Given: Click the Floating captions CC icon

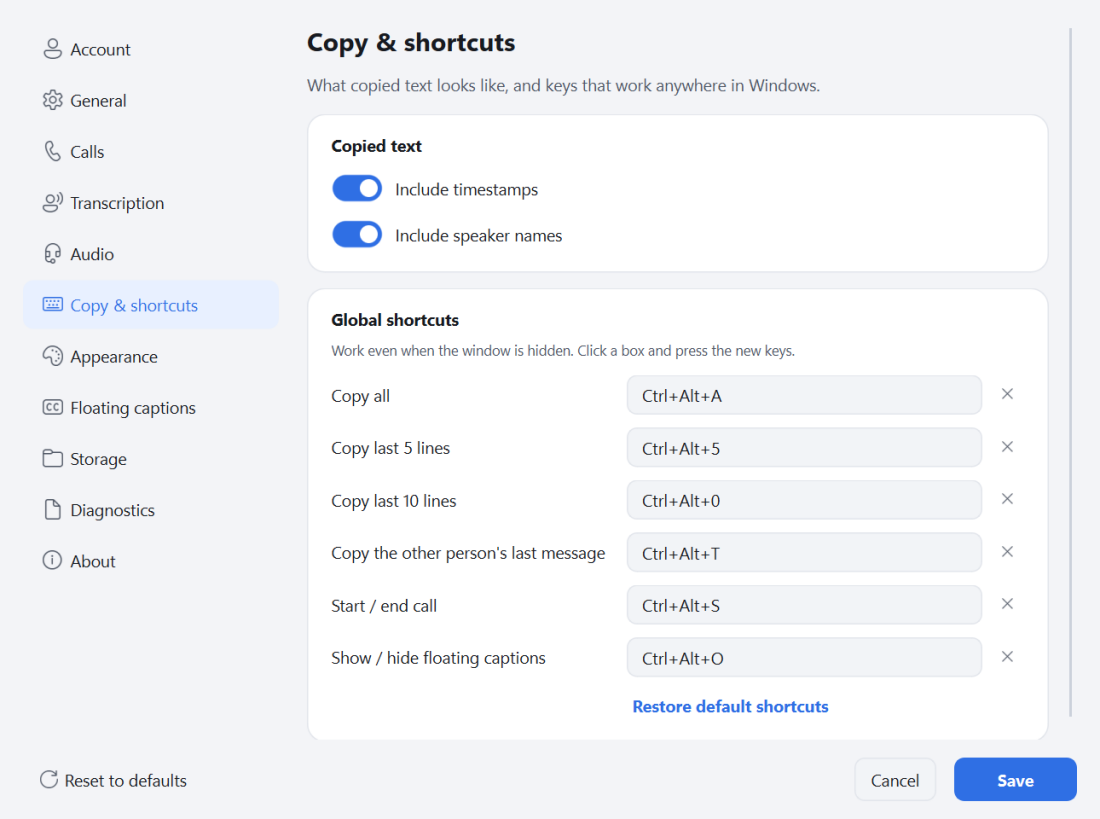Looking at the screenshot, I should [x=53, y=407].
